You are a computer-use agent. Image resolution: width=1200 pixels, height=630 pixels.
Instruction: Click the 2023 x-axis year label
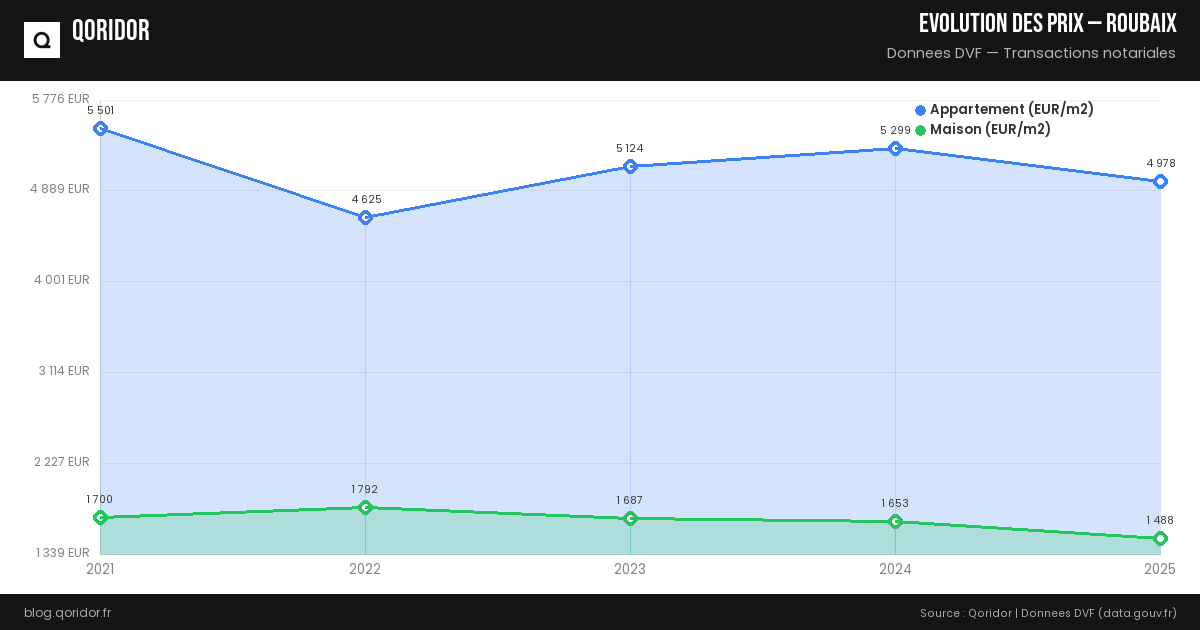pos(630,569)
